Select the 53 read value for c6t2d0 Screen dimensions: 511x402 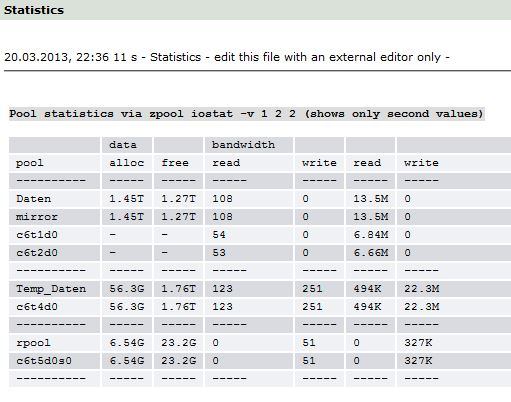tap(219, 253)
